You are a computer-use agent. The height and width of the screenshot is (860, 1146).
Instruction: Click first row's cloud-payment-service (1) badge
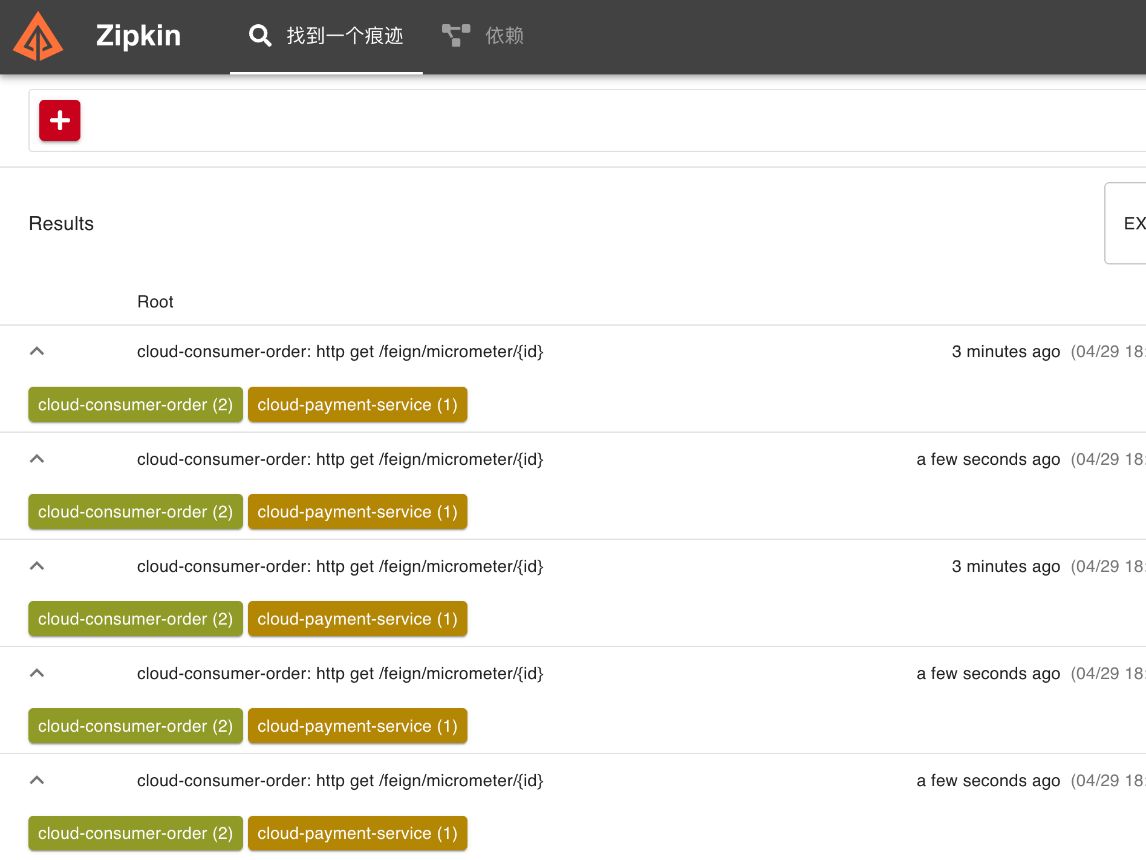point(357,405)
